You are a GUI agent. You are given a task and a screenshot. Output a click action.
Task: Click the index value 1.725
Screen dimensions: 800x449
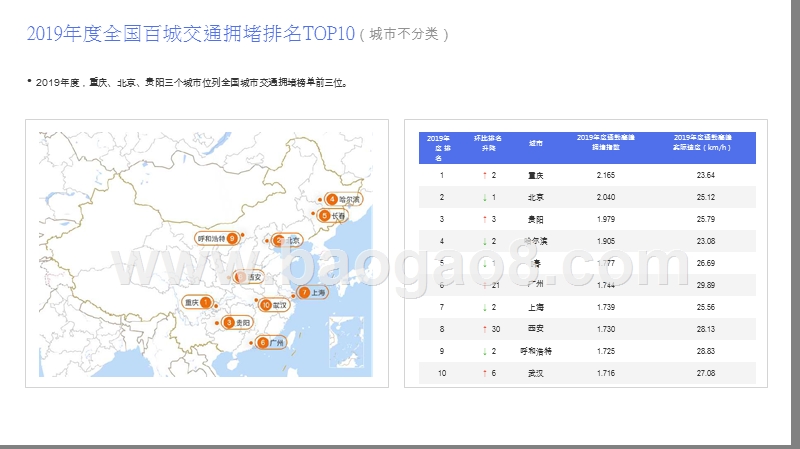[606, 351]
